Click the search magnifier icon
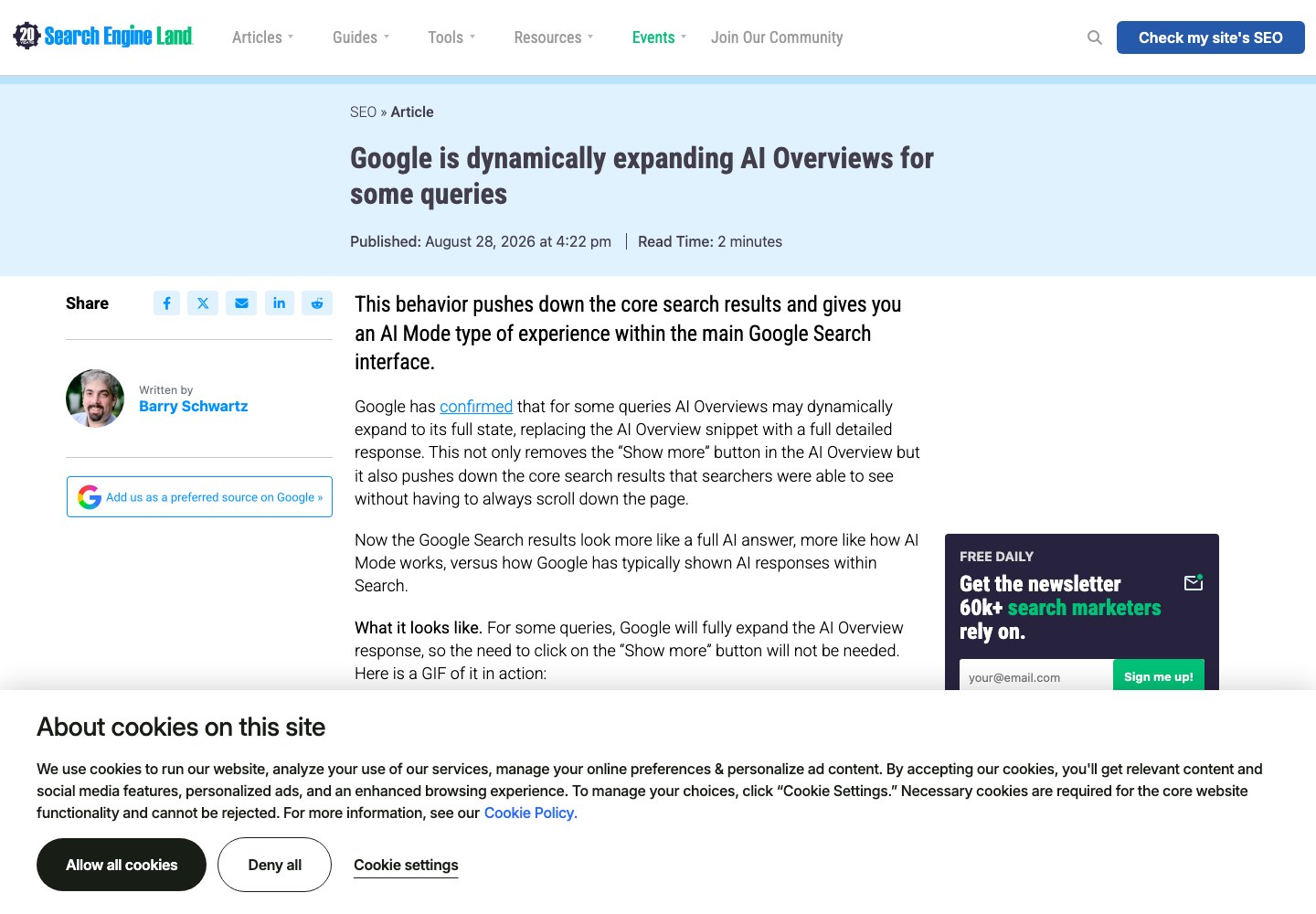 coord(1094,37)
